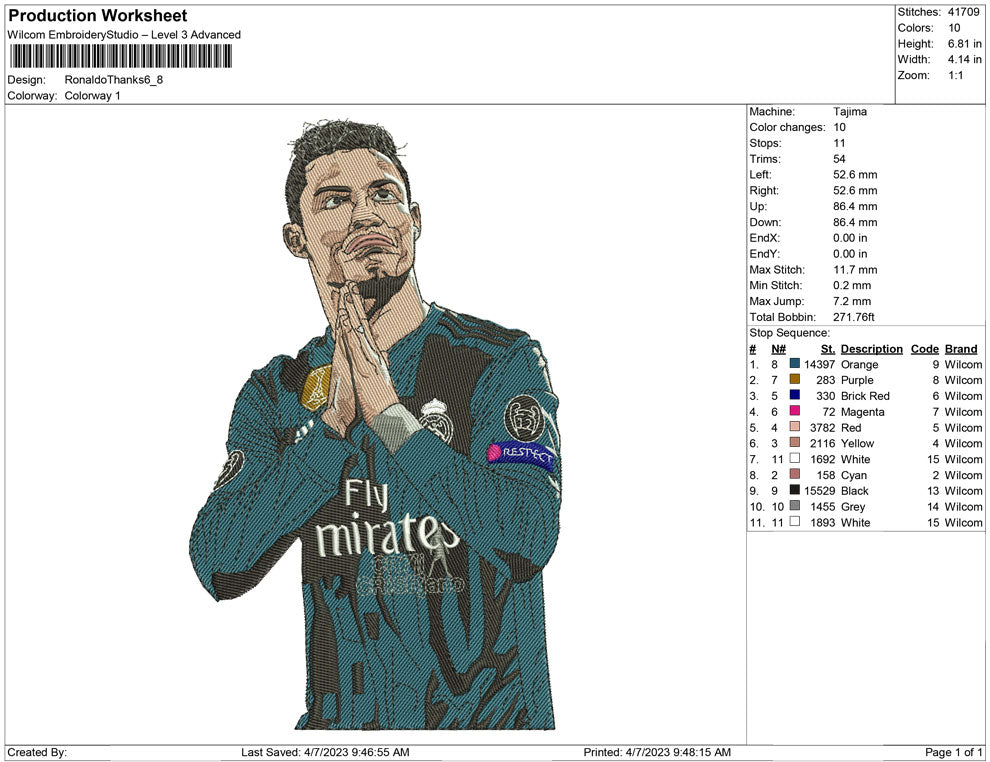The height and width of the screenshot is (762, 990).
Task: Click the 'St.' column header
Action: click(828, 348)
